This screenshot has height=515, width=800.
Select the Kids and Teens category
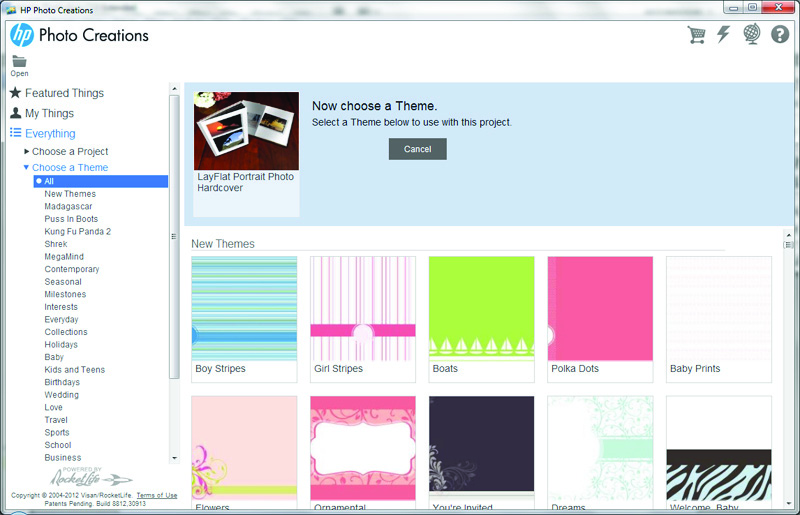74,370
